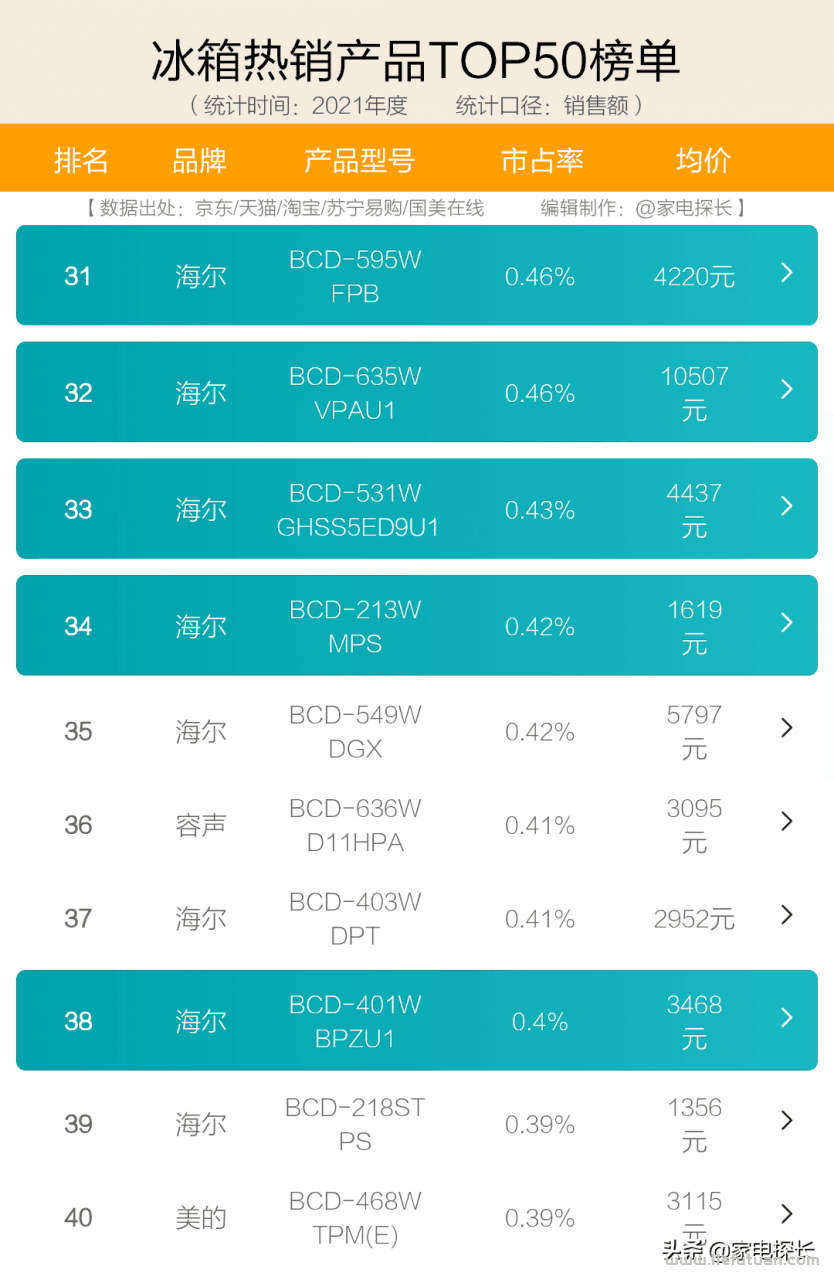This screenshot has height=1280, width=834.
Task: Click the 排名 column header
Action: (81, 160)
